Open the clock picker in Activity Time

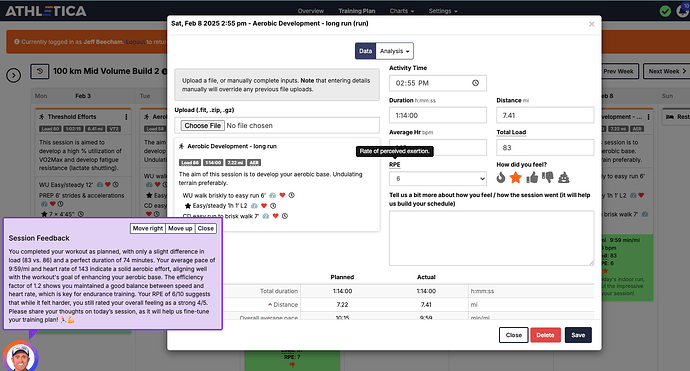pyautogui.click(x=475, y=83)
